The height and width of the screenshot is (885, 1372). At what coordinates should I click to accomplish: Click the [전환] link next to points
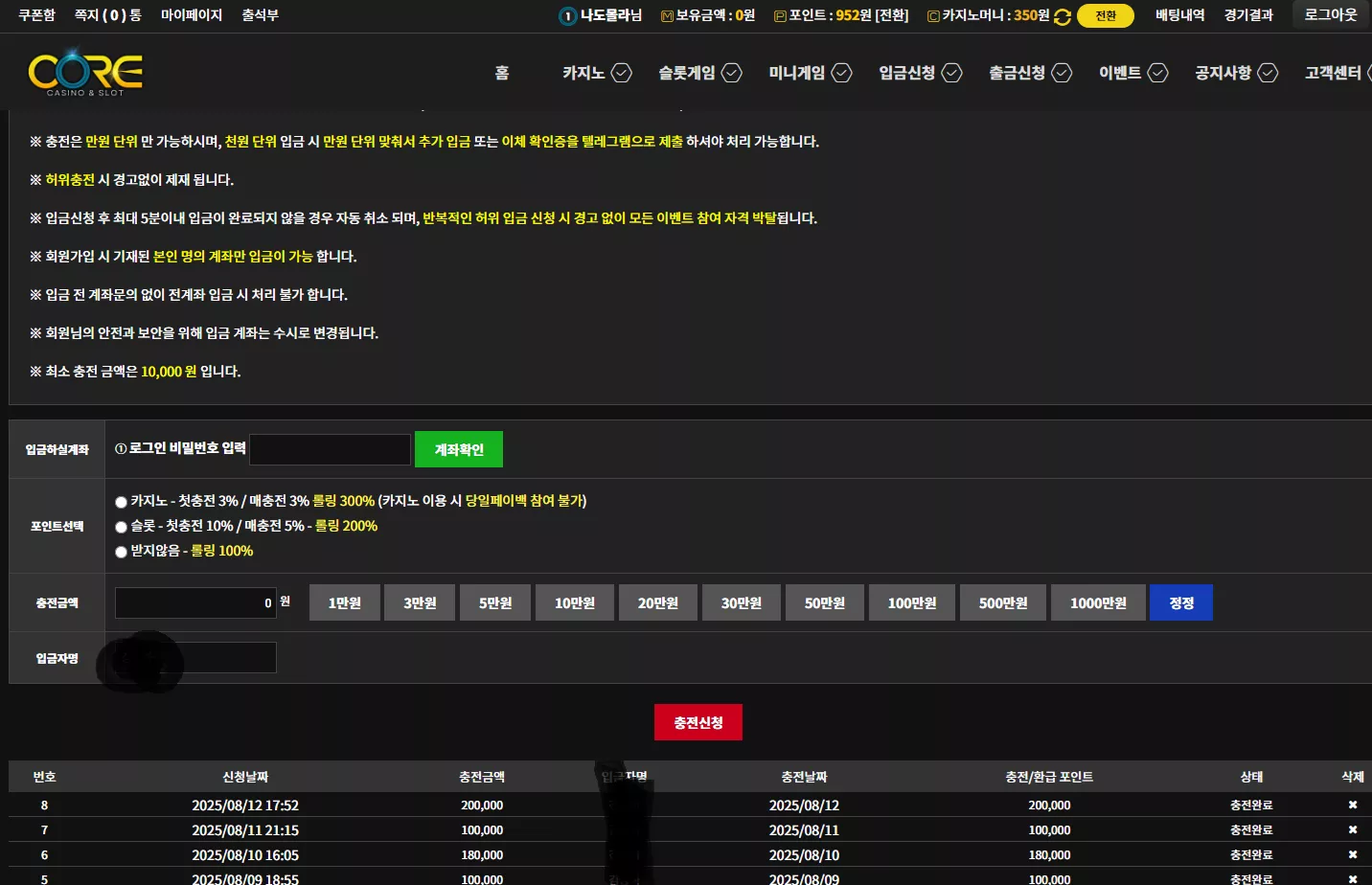click(x=892, y=15)
